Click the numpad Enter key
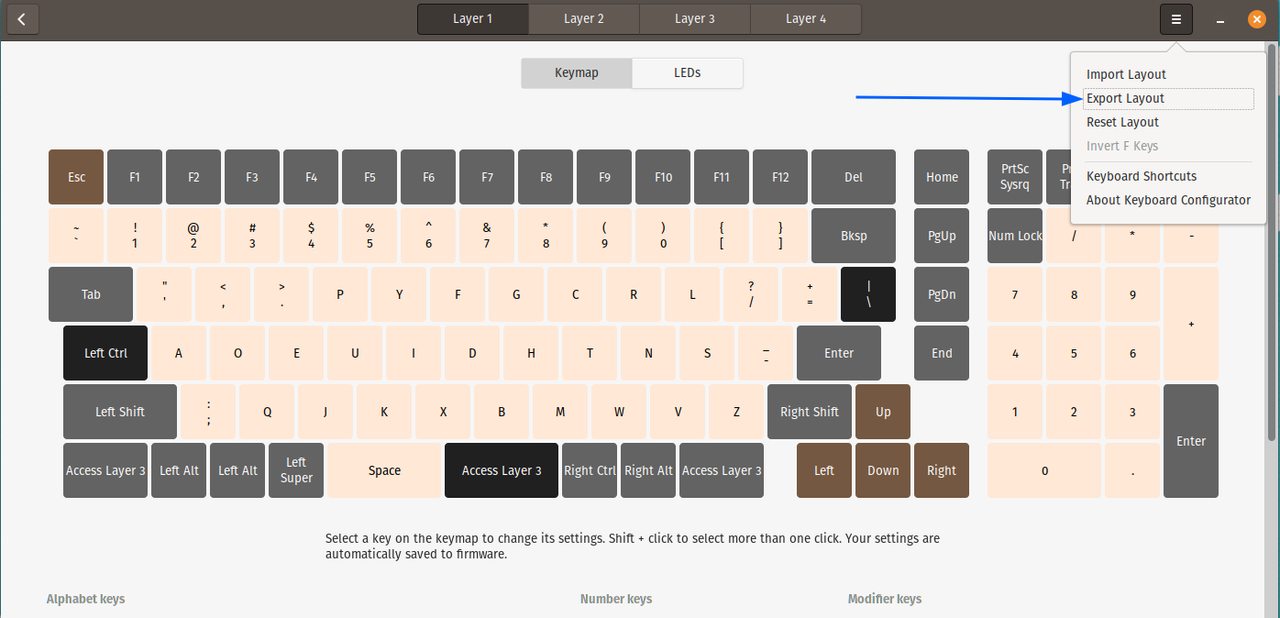 tap(1191, 440)
